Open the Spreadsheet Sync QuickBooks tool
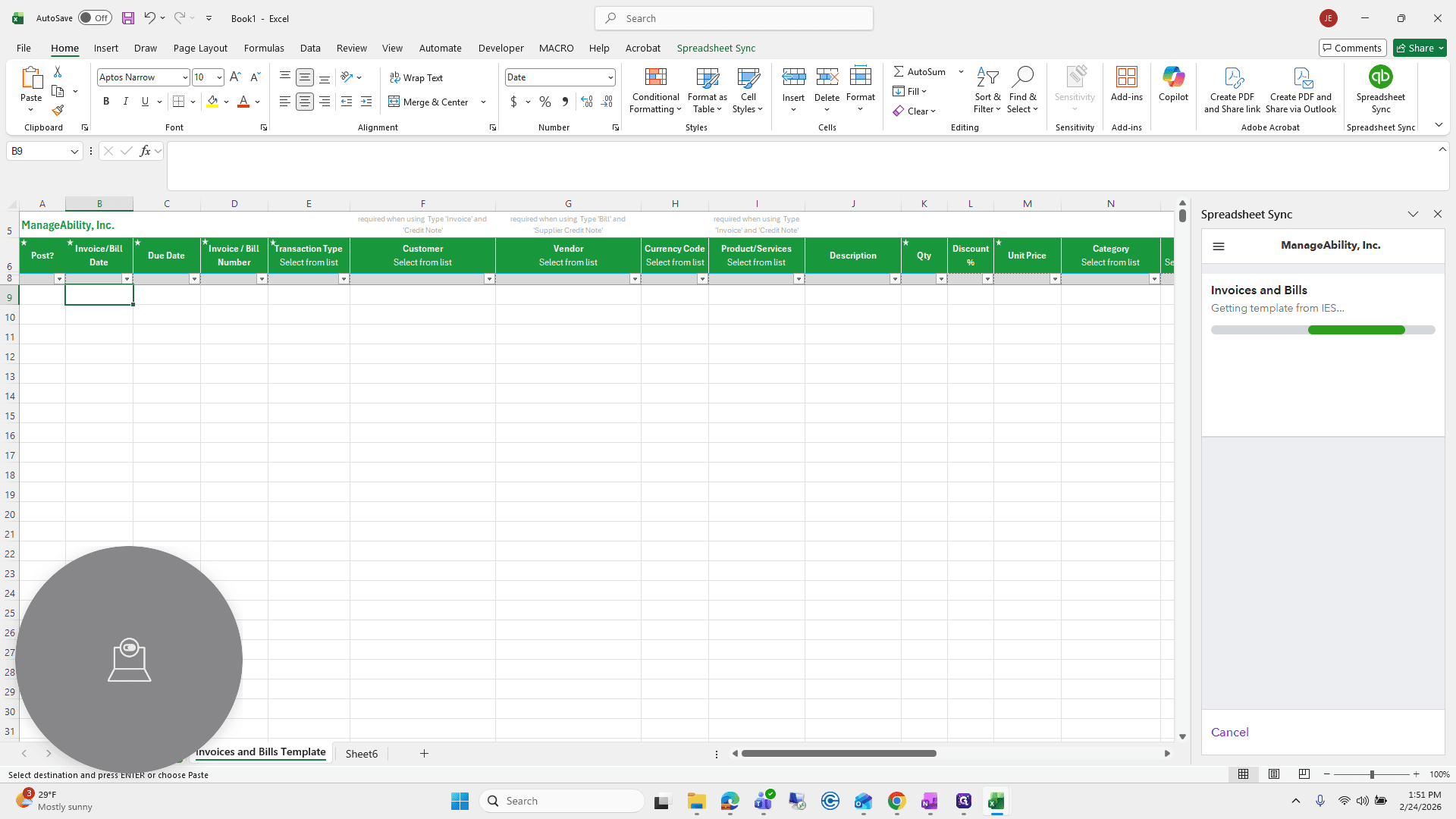This screenshot has height=819, width=1456. pyautogui.click(x=1380, y=89)
